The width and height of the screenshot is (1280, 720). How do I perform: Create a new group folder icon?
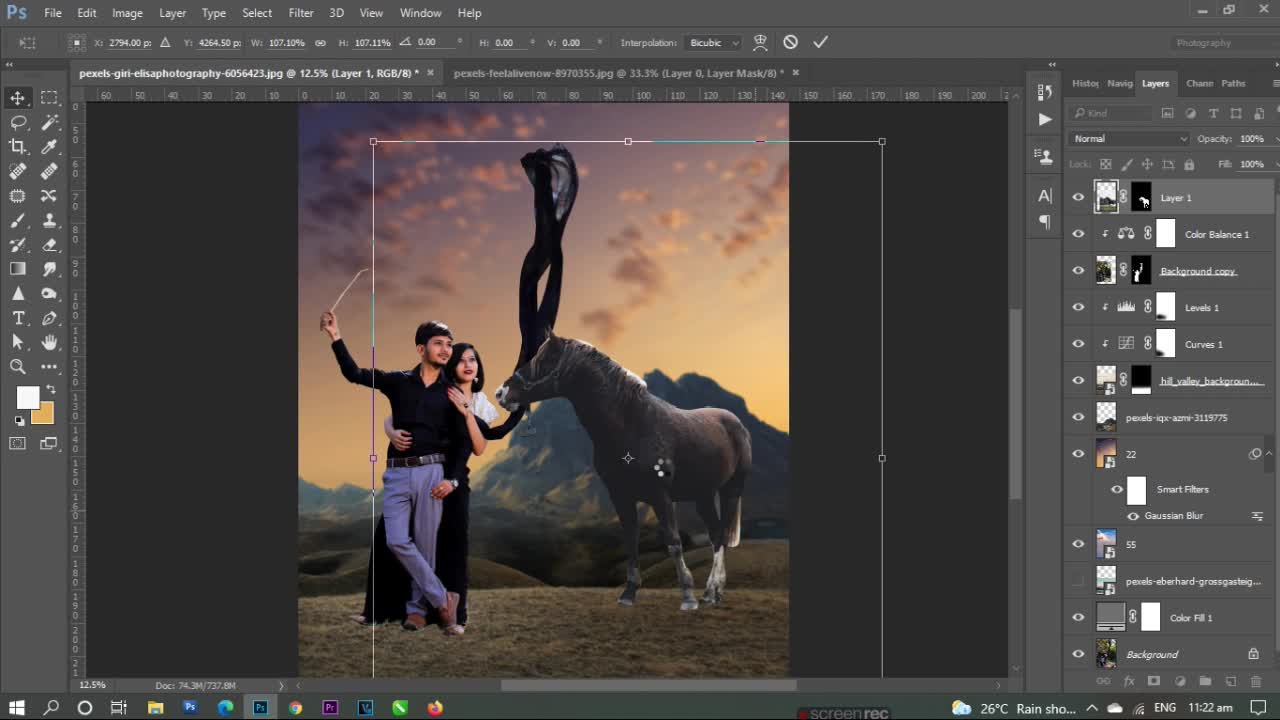pos(1205,681)
